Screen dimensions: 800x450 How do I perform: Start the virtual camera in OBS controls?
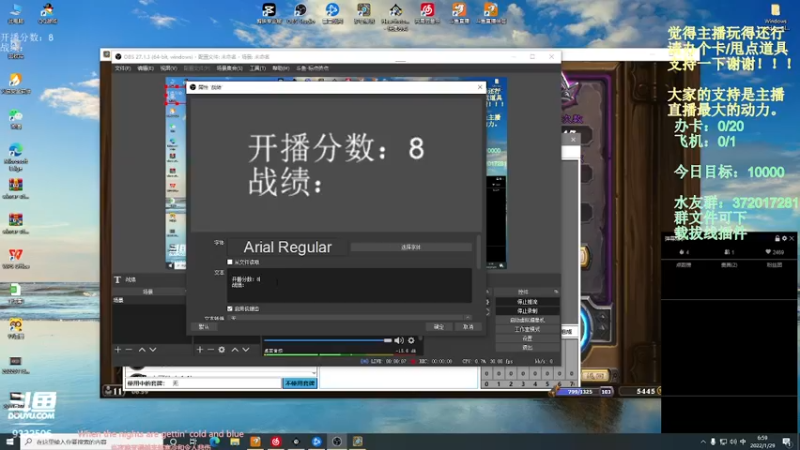click(527, 320)
